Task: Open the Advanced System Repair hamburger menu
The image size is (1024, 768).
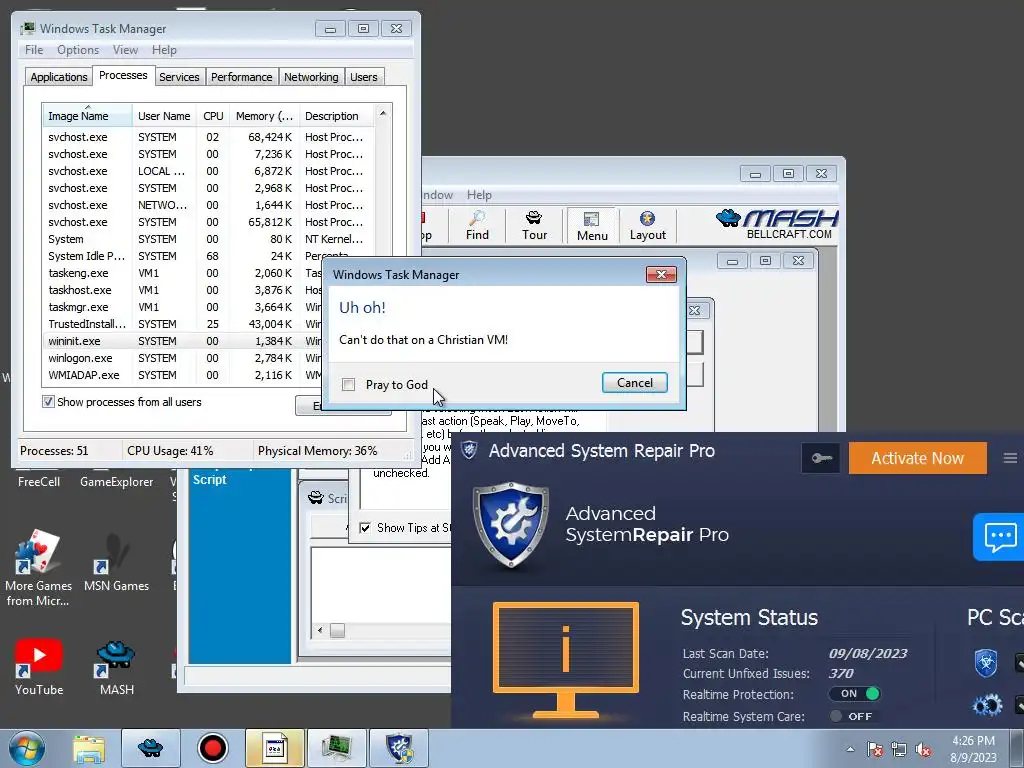Action: tap(1010, 458)
